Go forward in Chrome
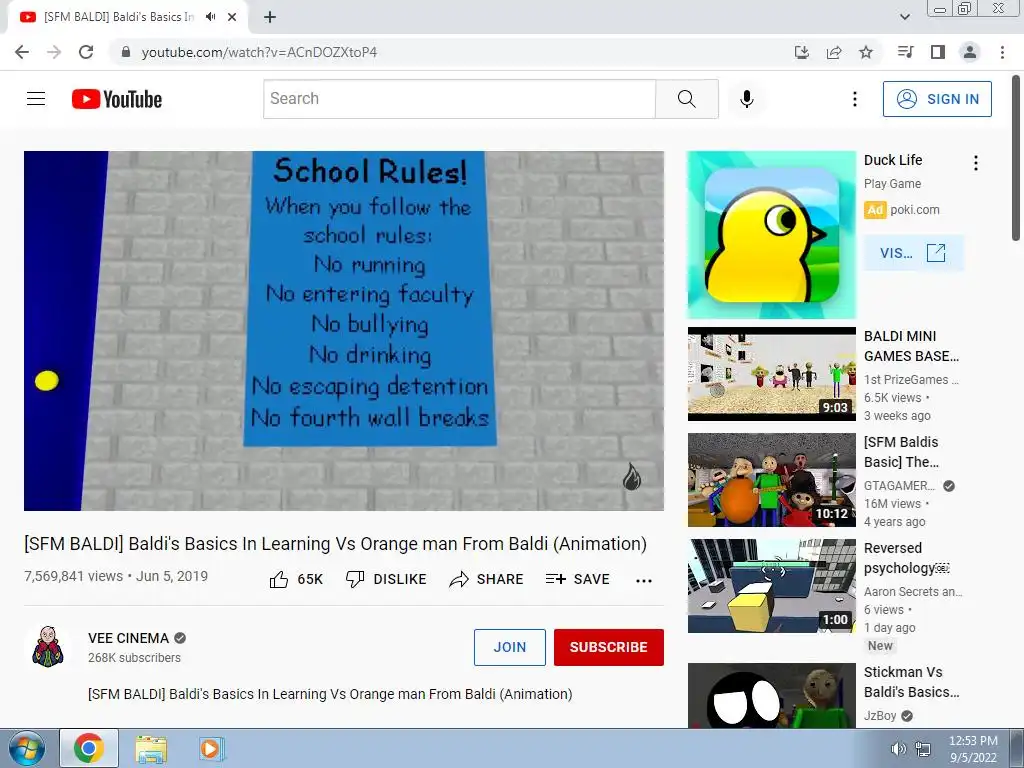The width and height of the screenshot is (1024, 768). tap(54, 52)
